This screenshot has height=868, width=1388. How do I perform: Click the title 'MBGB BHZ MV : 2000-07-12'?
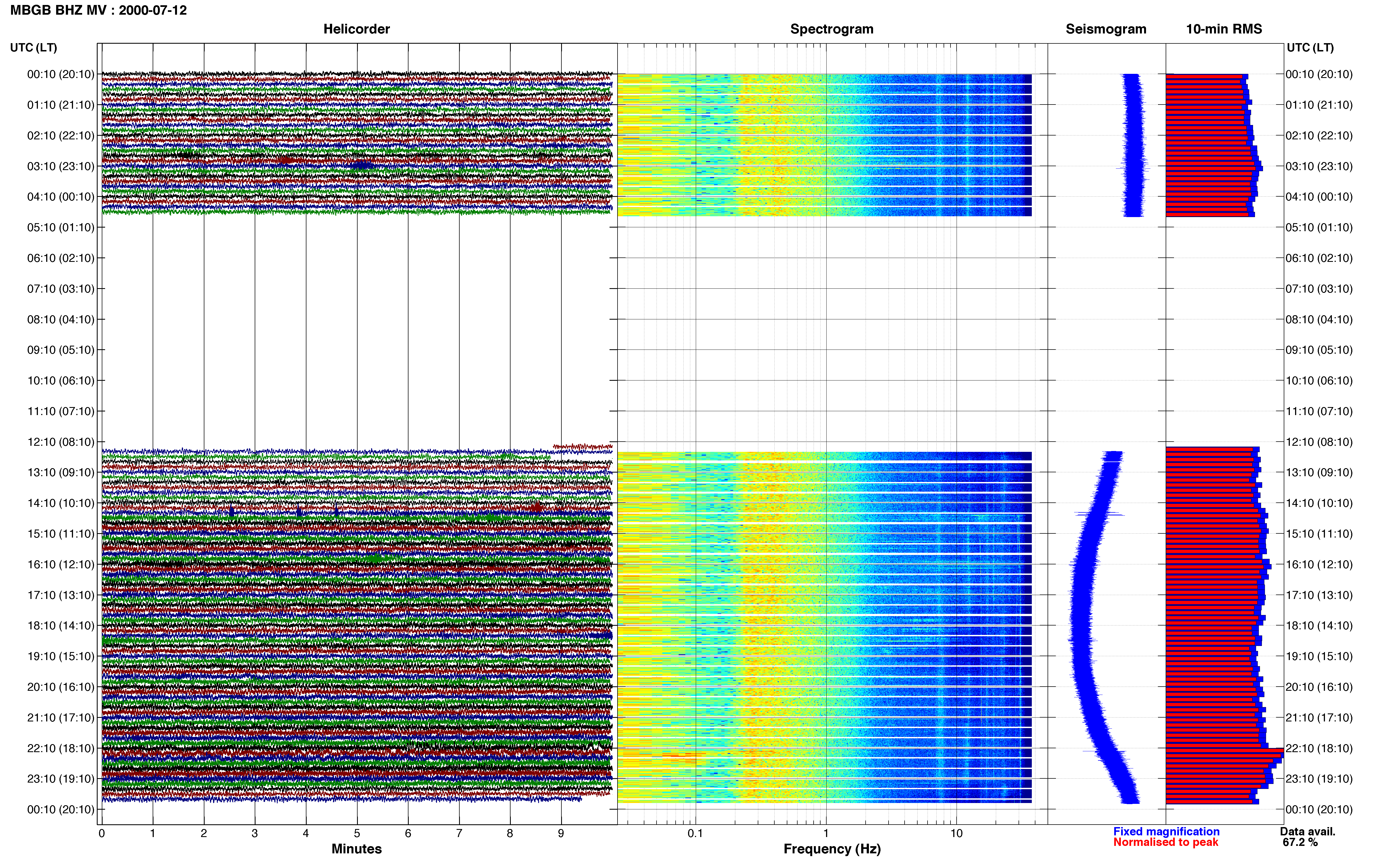98,10
